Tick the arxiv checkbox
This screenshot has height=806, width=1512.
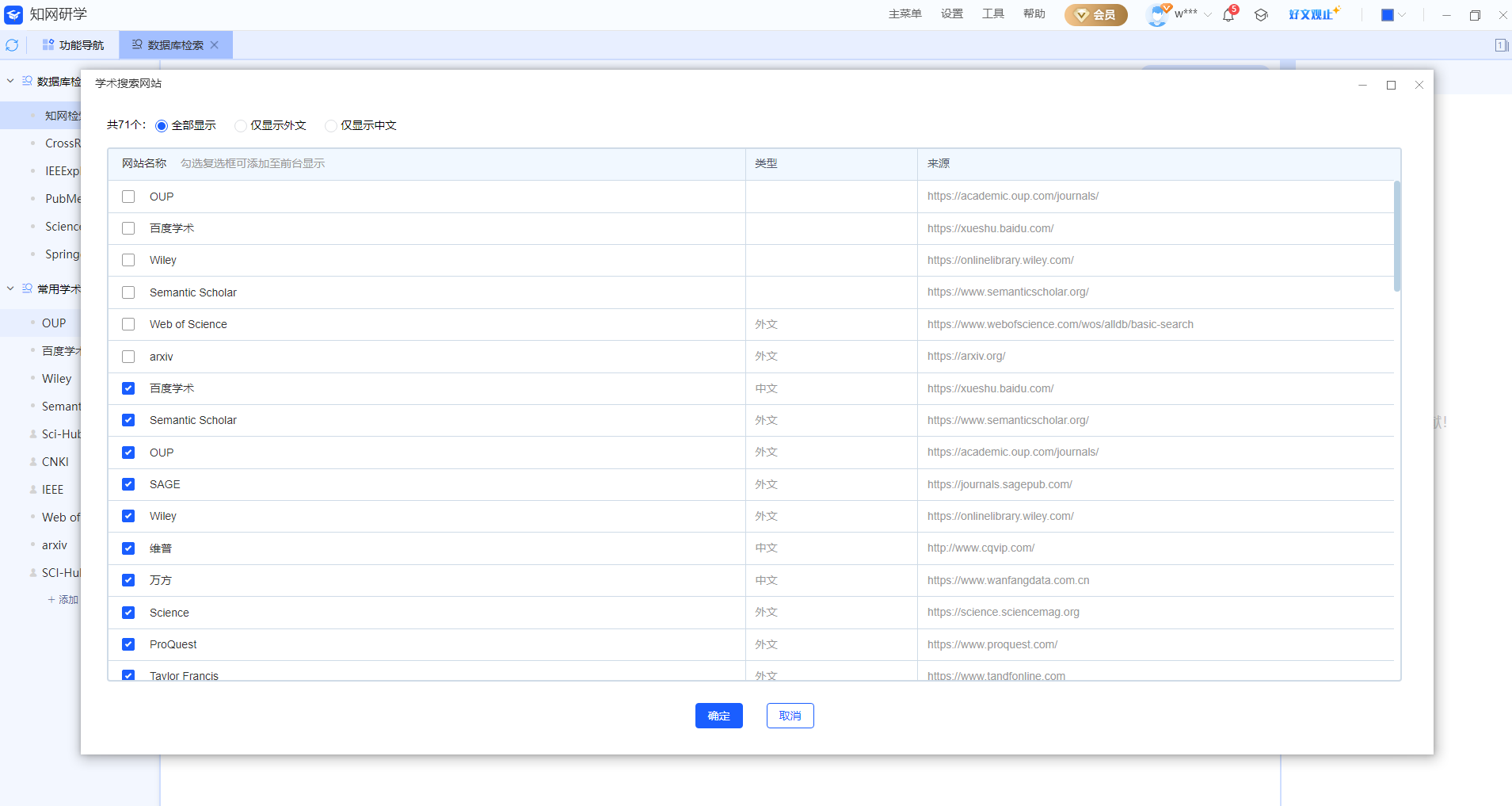(x=128, y=357)
